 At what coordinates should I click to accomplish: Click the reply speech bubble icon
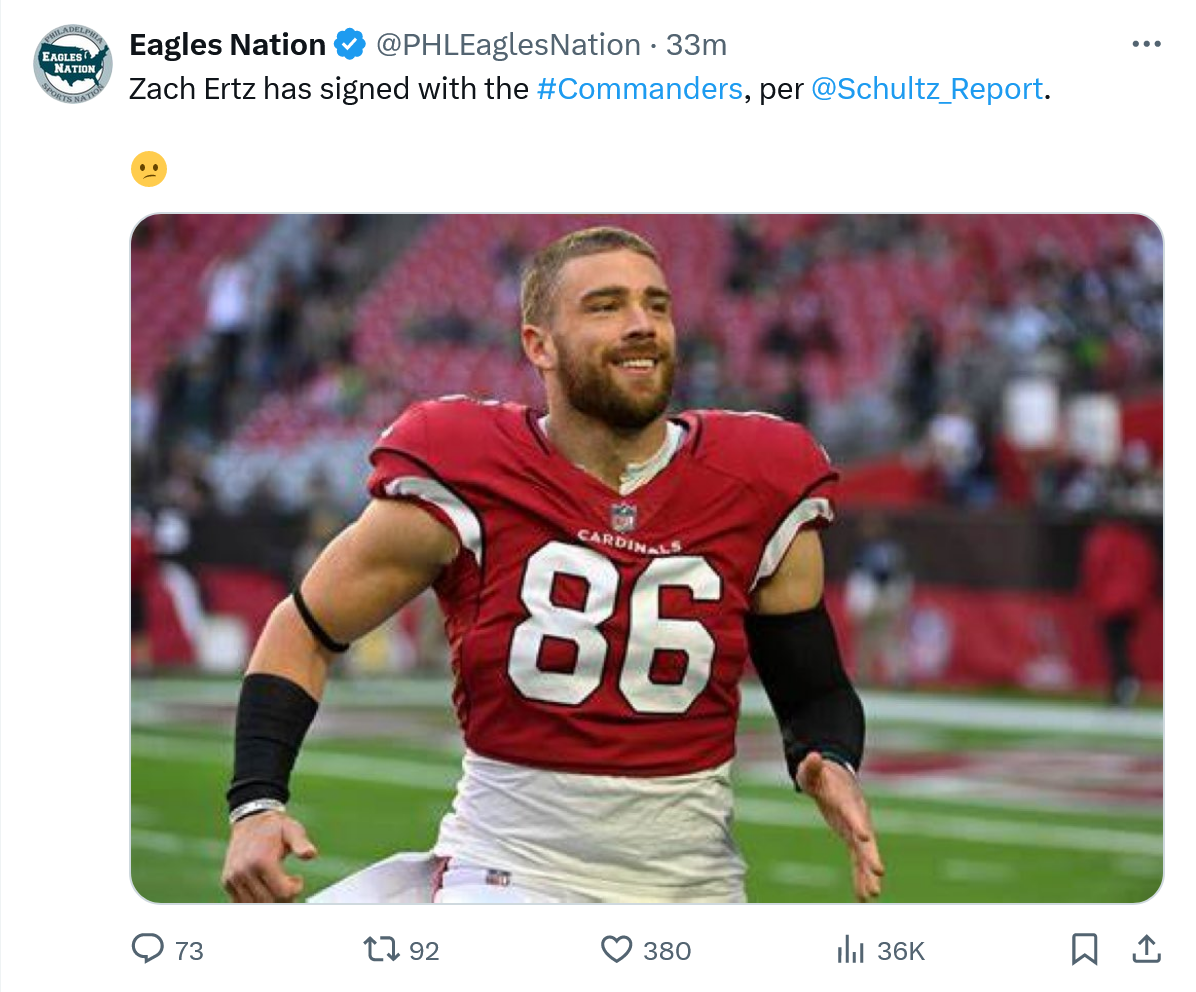(147, 949)
